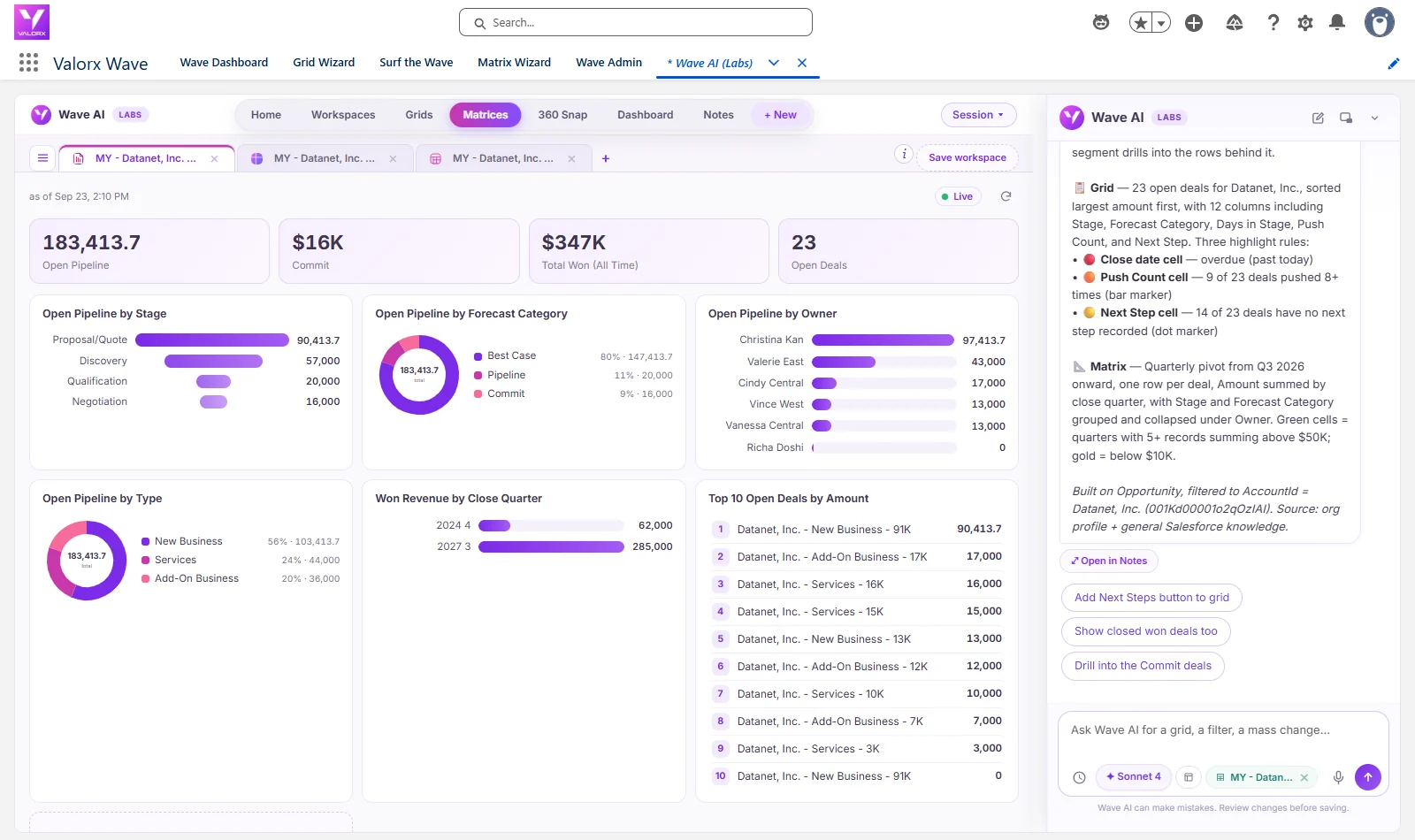1415x840 pixels.
Task: Open the hamburger list menu icon
Action: point(42,158)
